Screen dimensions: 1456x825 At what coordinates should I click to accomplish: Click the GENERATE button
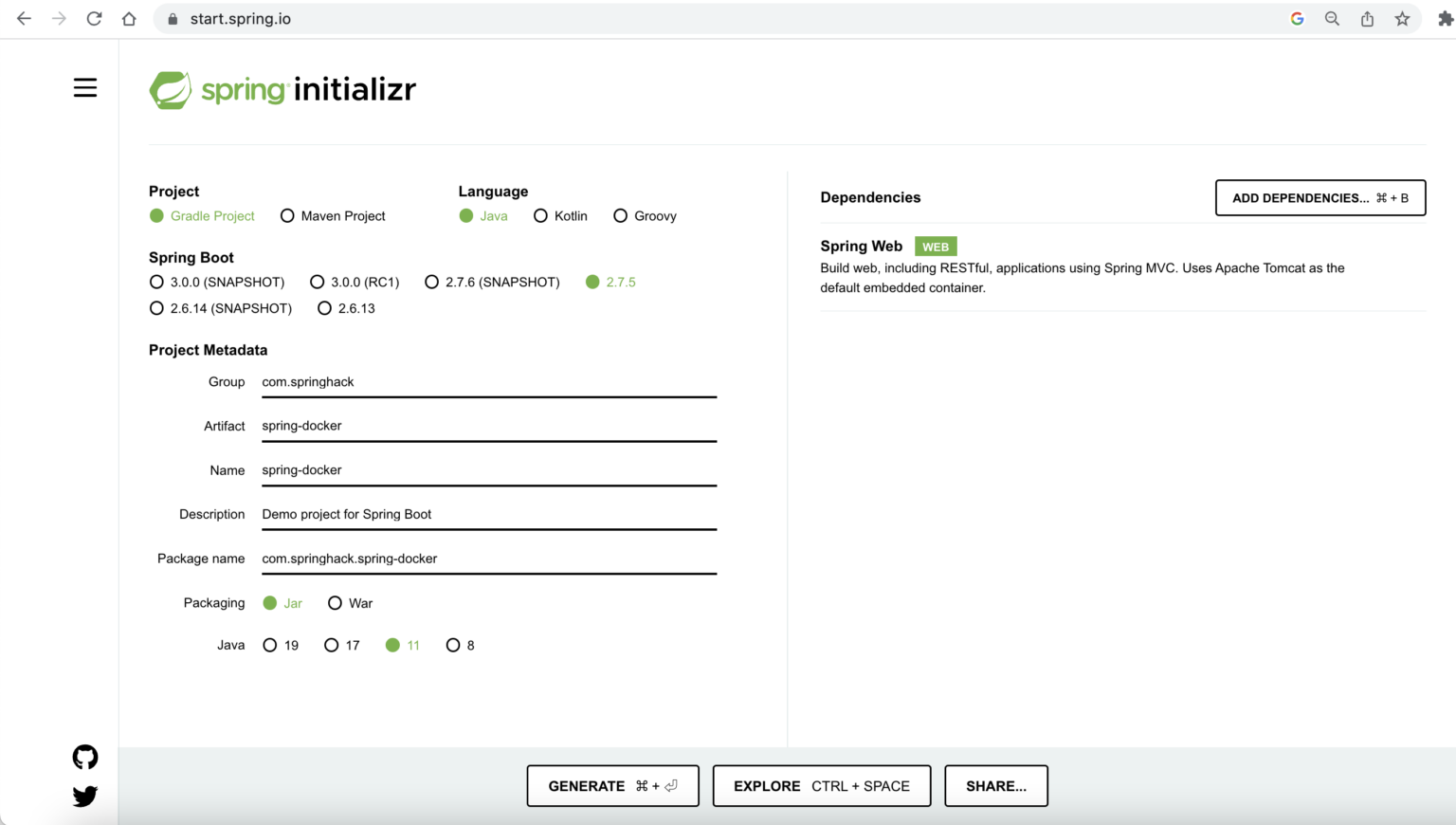tap(612, 785)
